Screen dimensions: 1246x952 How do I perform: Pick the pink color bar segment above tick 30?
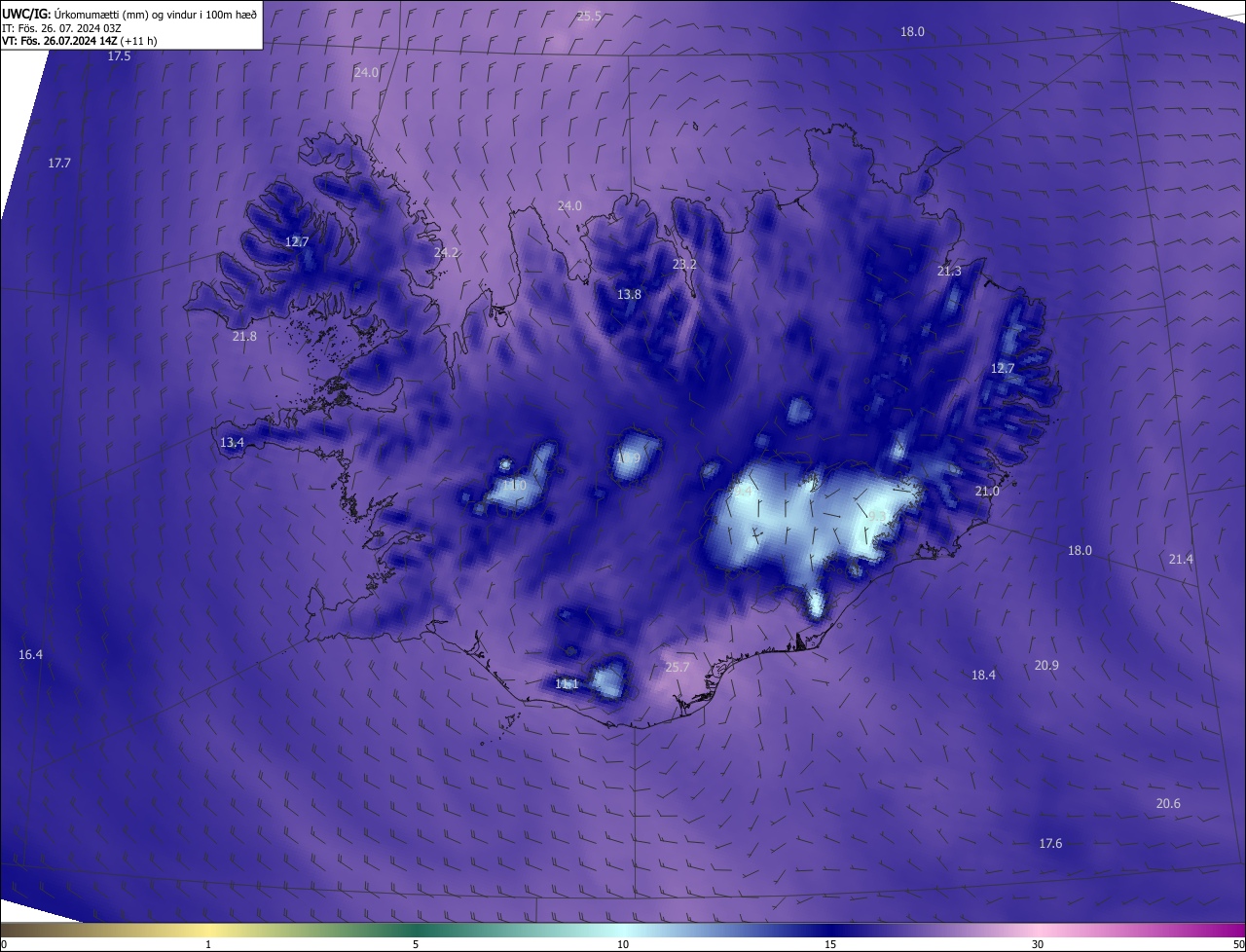tap(1038, 930)
